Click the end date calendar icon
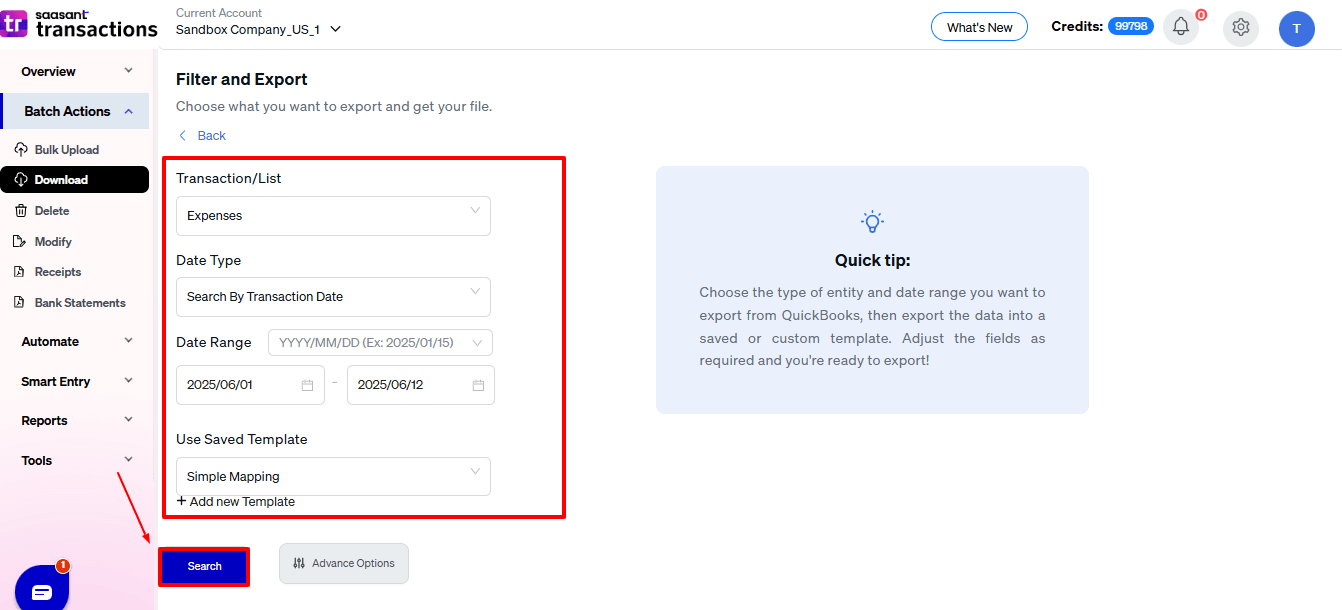The width and height of the screenshot is (1342, 610). pos(478,385)
